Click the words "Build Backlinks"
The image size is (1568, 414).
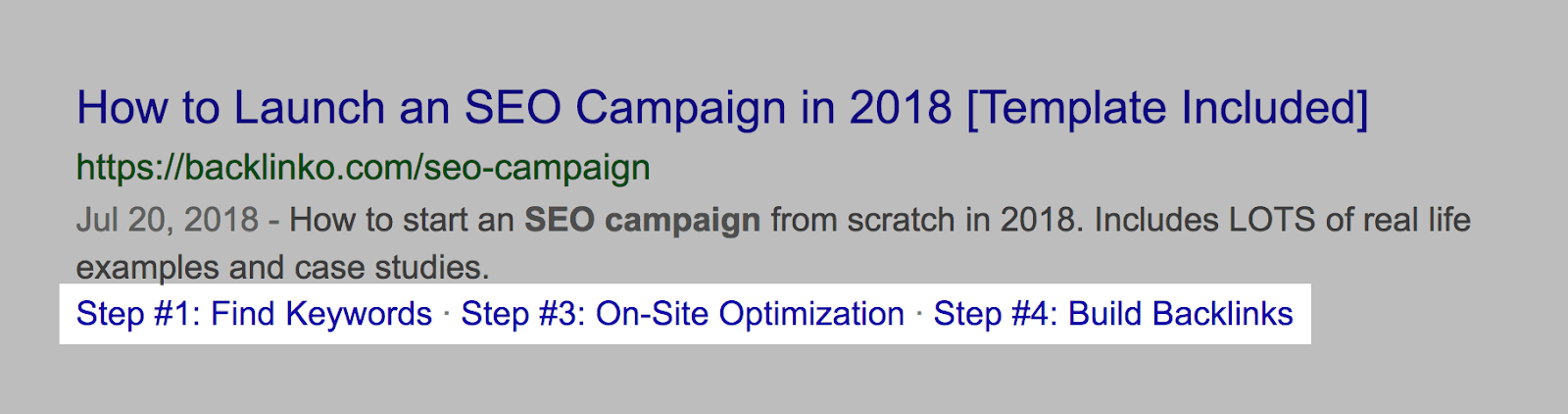pyautogui.click(x=1180, y=314)
